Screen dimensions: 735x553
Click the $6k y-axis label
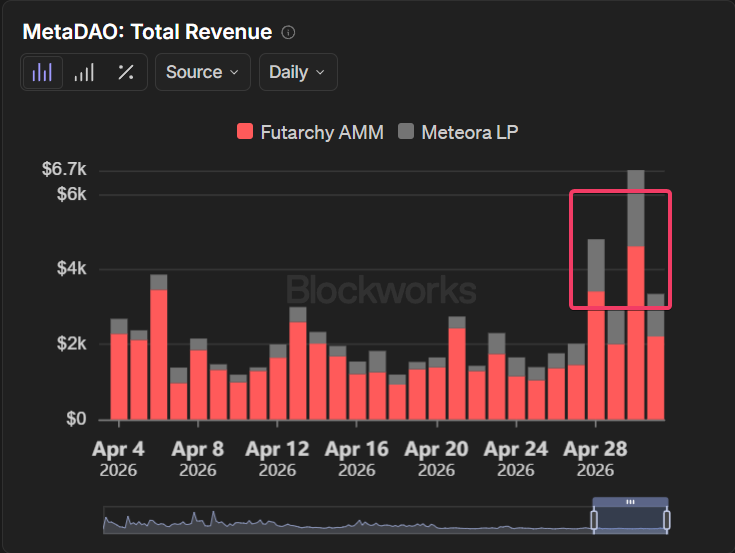click(72, 194)
